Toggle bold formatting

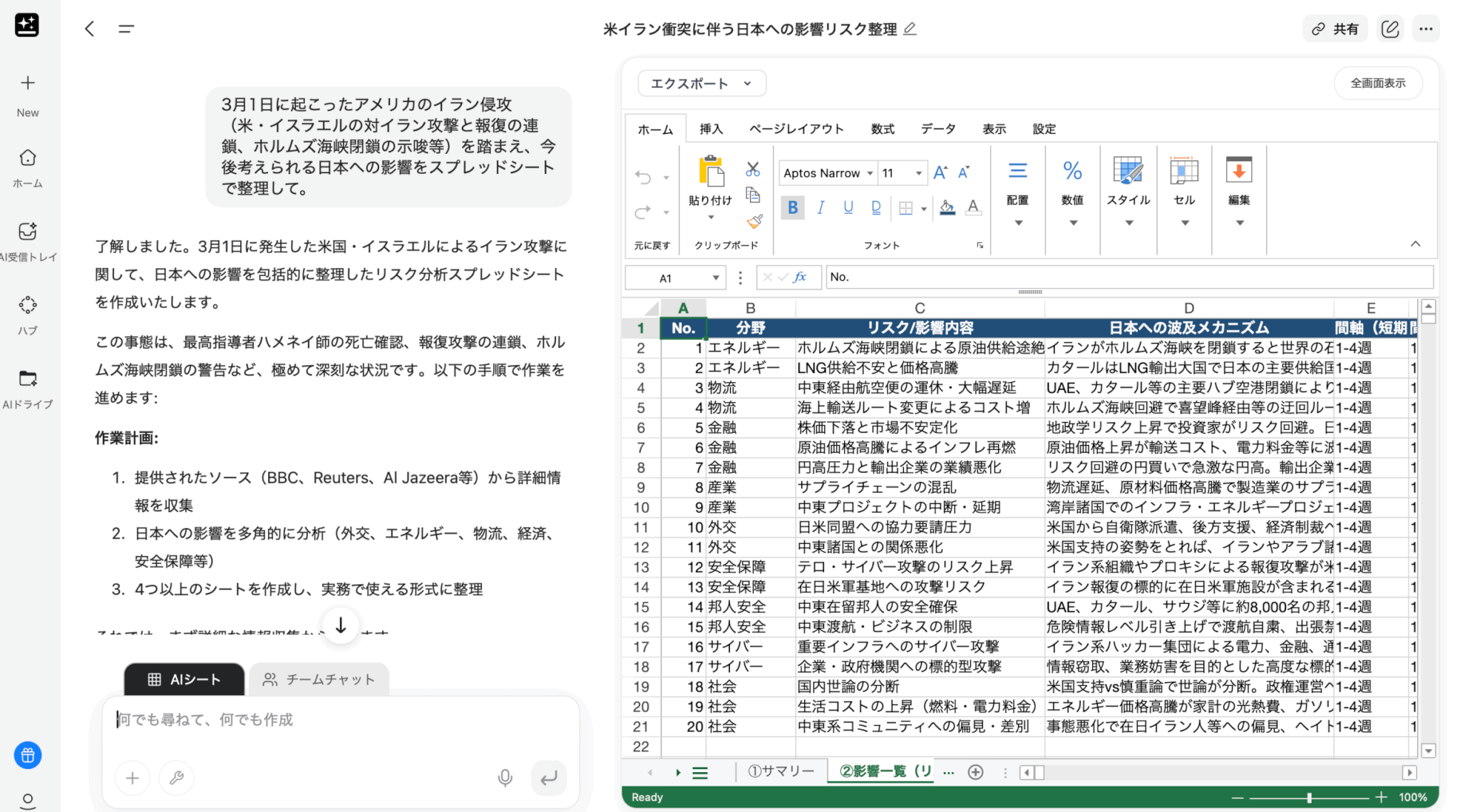pos(792,207)
